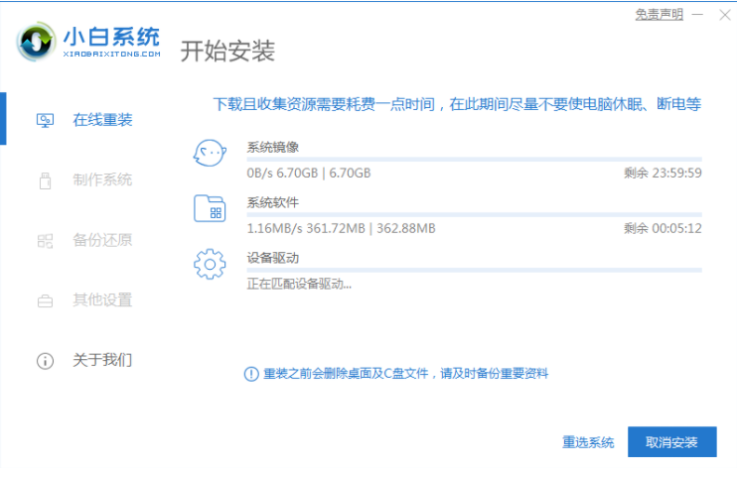The height and width of the screenshot is (486, 740).
Task: Click the 重选系统 button
Action: tap(588, 442)
